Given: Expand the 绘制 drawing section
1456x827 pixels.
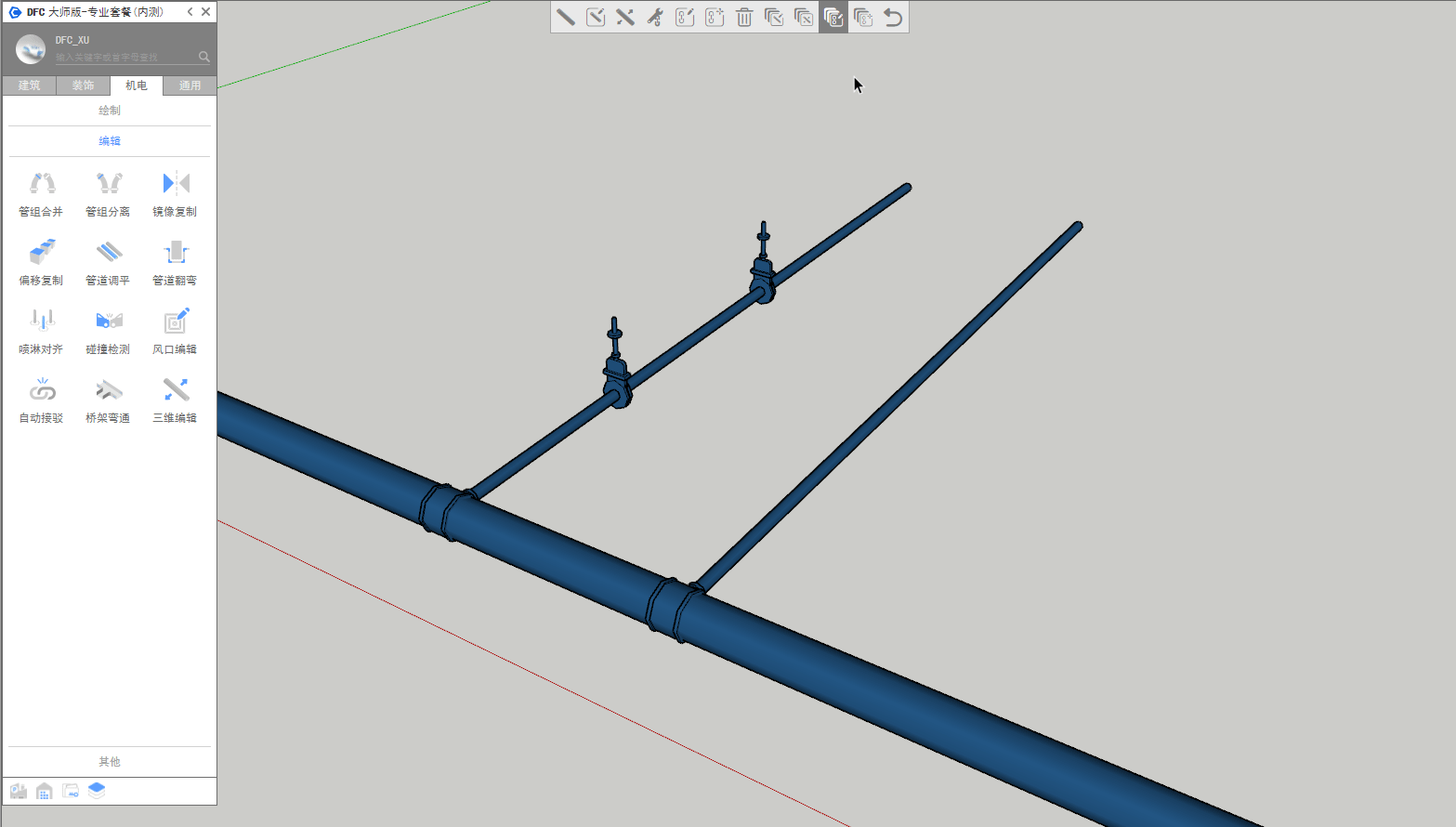Looking at the screenshot, I should click(110, 111).
